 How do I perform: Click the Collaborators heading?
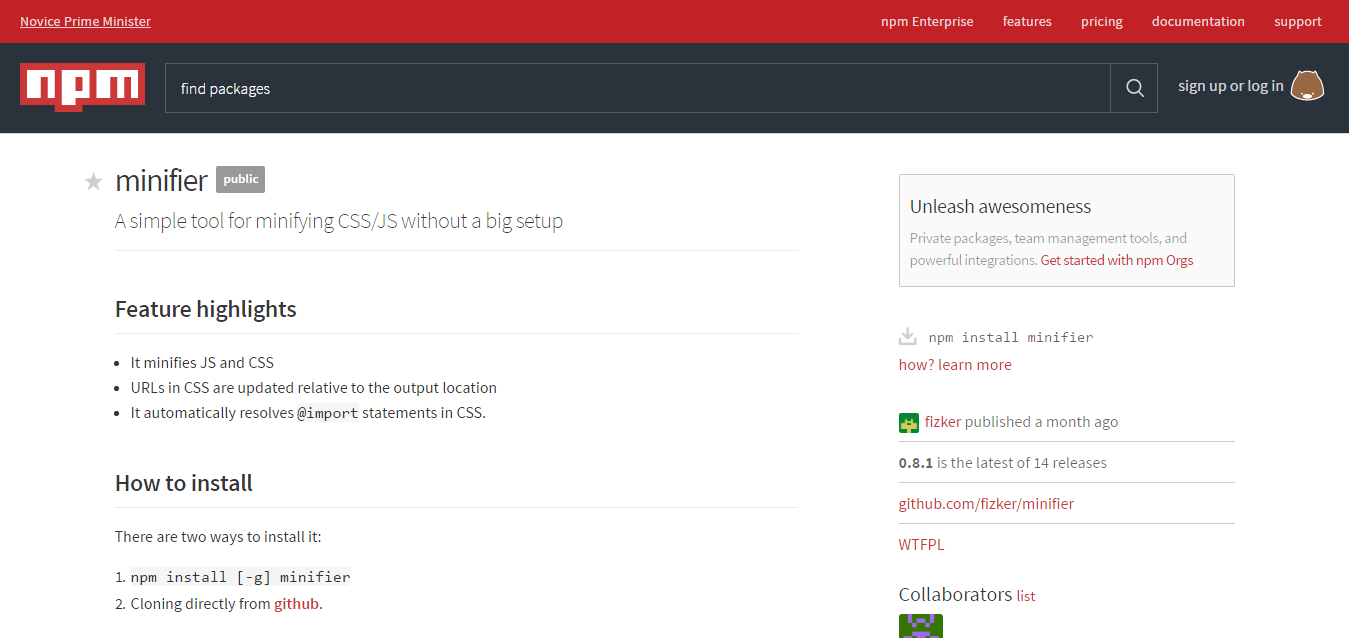tap(955, 594)
